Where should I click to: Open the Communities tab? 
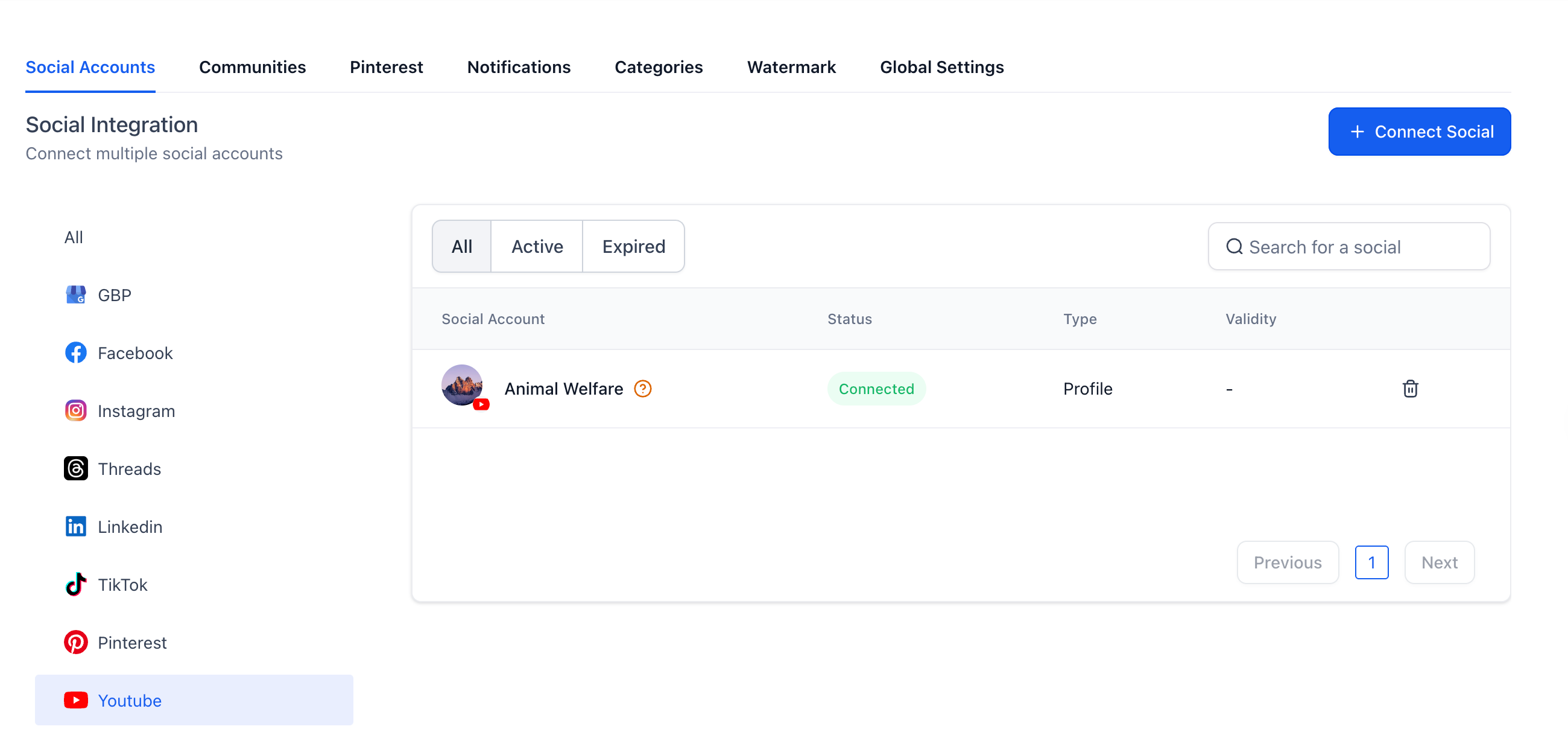tap(252, 67)
